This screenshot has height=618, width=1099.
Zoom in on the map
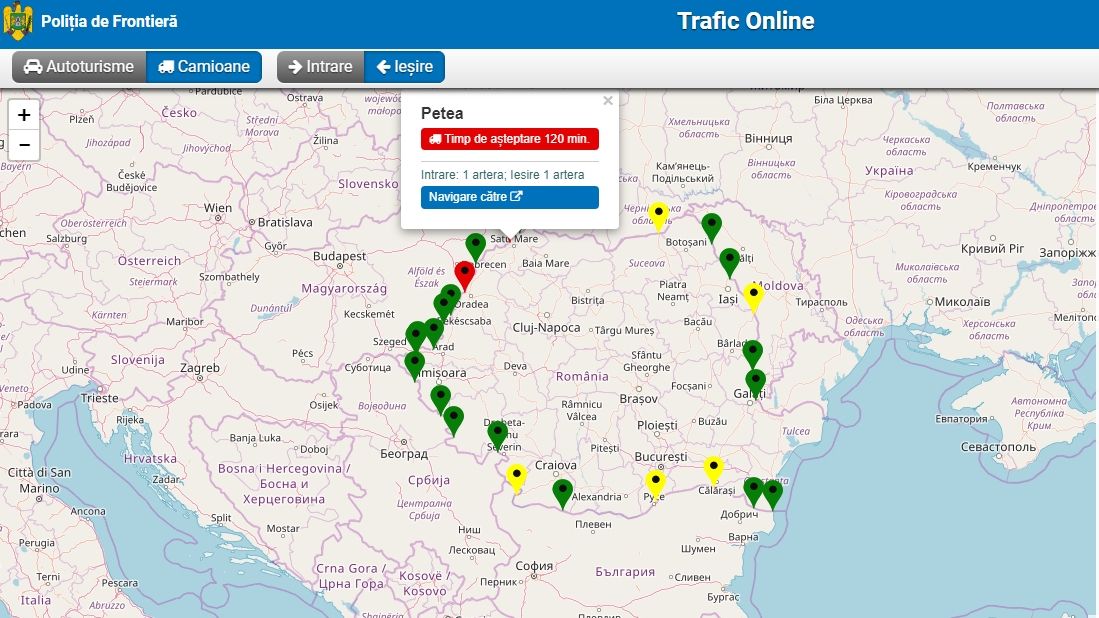click(24, 115)
